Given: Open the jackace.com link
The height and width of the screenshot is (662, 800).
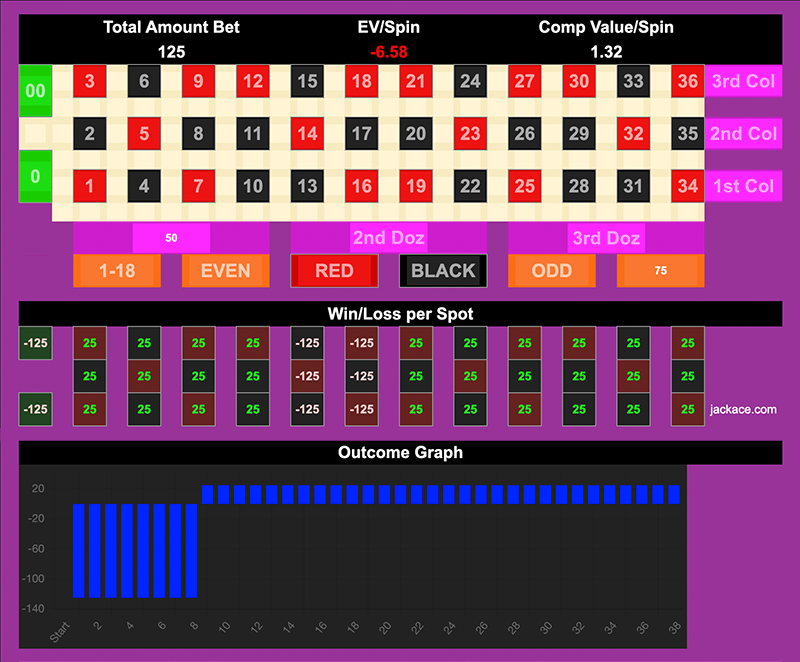Looking at the screenshot, I should 743,409.
